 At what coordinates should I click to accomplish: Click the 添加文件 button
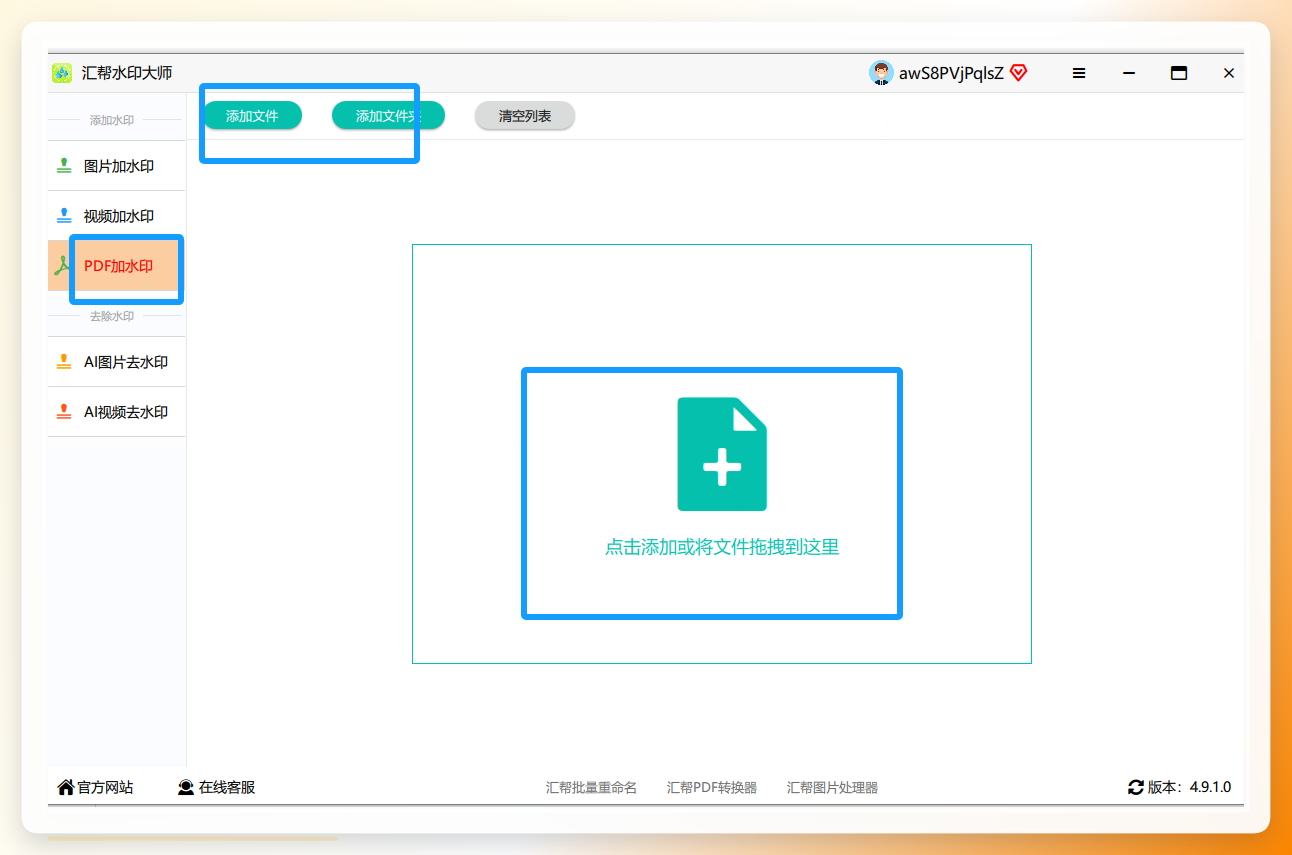[x=252, y=116]
